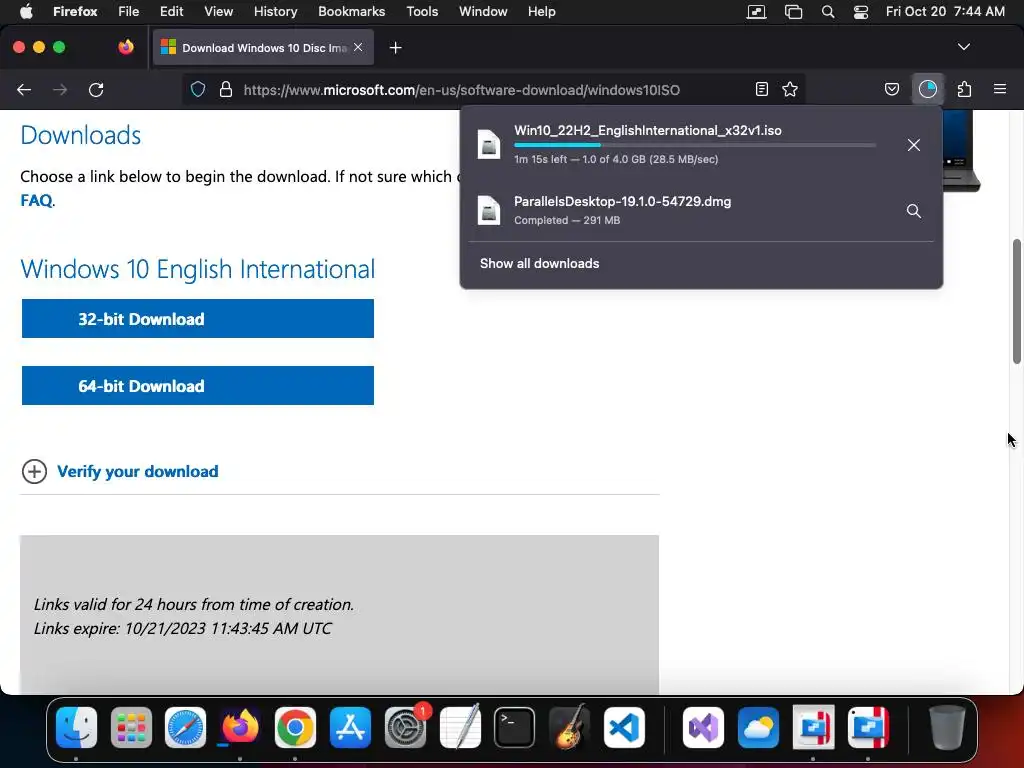The height and width of the screenshot is (768, 1024).
Task: Open the Edit menu
Action: (172, 12)
